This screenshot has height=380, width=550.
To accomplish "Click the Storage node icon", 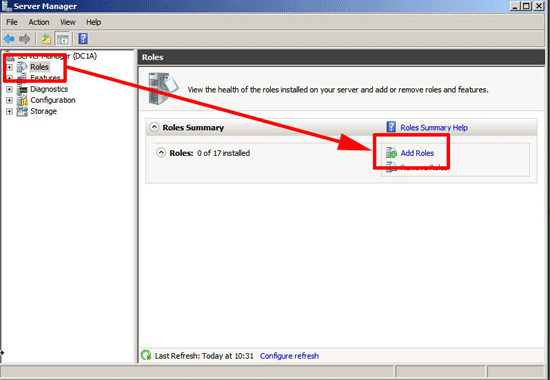I will point(22,112).
